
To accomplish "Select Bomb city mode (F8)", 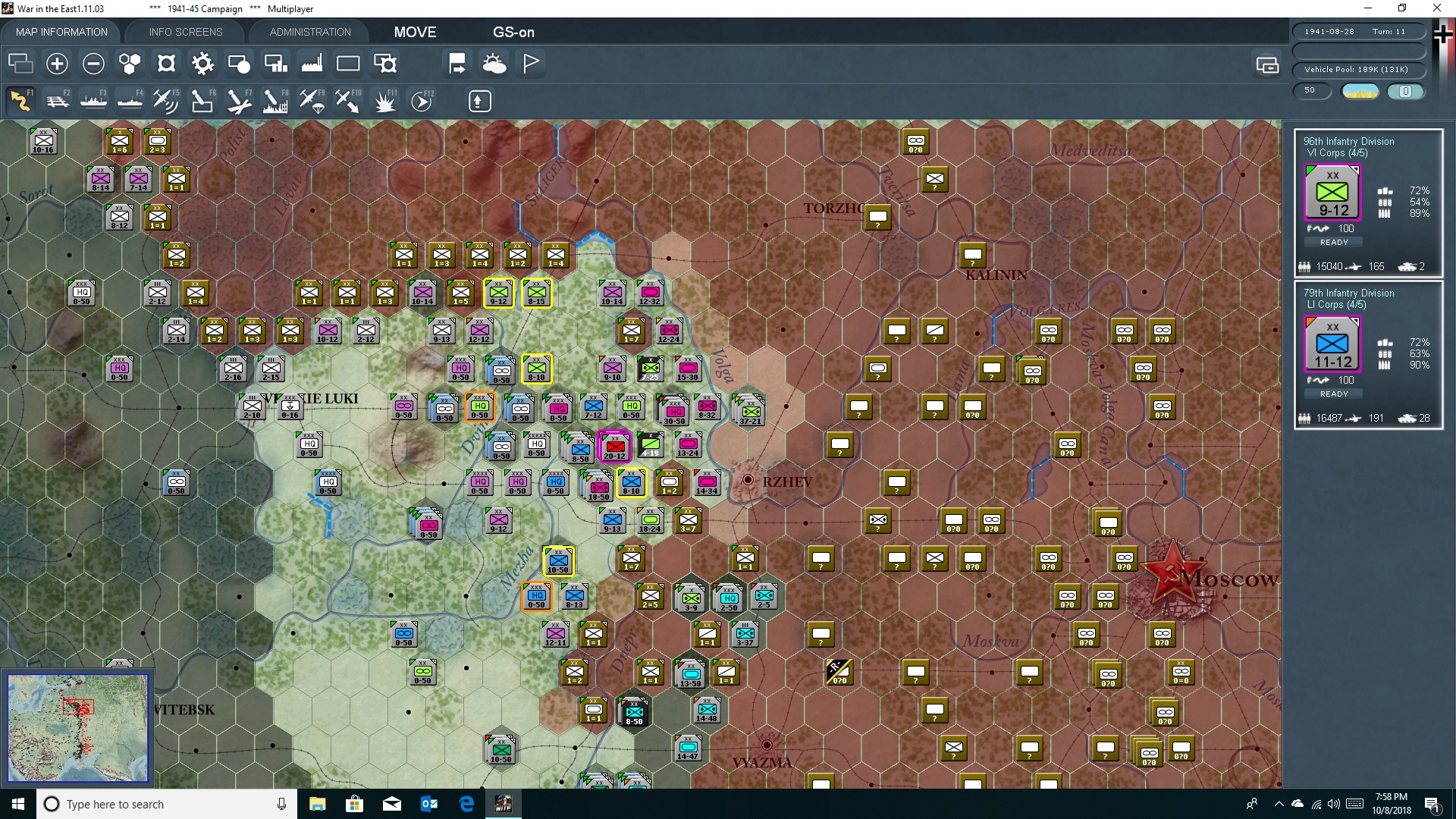I will (276, 101).
